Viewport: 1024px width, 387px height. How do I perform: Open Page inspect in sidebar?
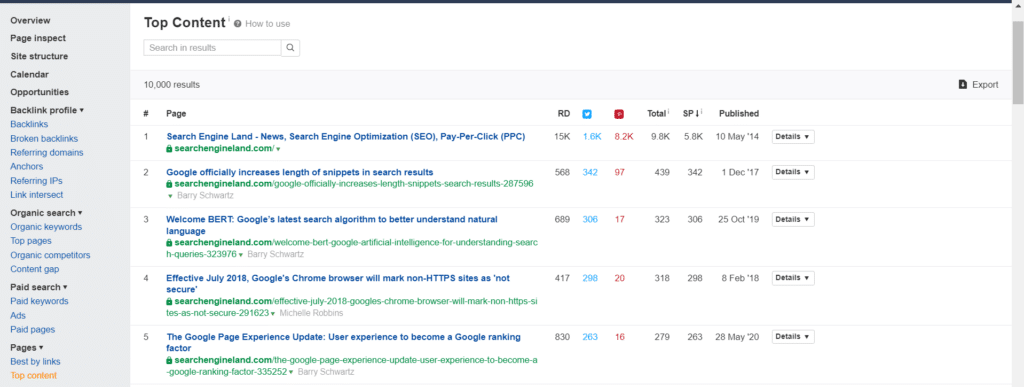[38, 39]
